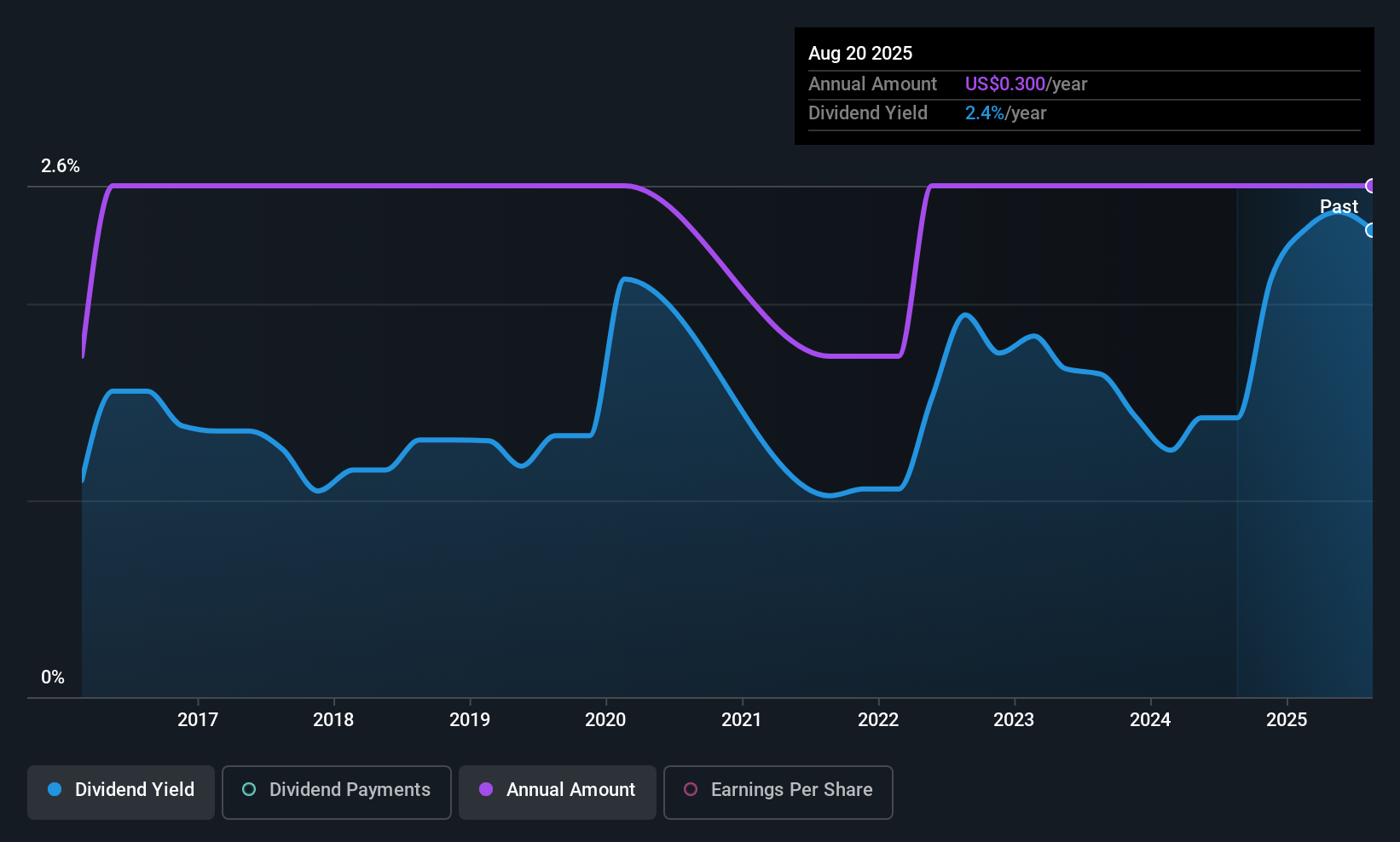Screen dimensions: 1400x842
Task: Click the 0% y-axis label
Action: tap(53, 678)
